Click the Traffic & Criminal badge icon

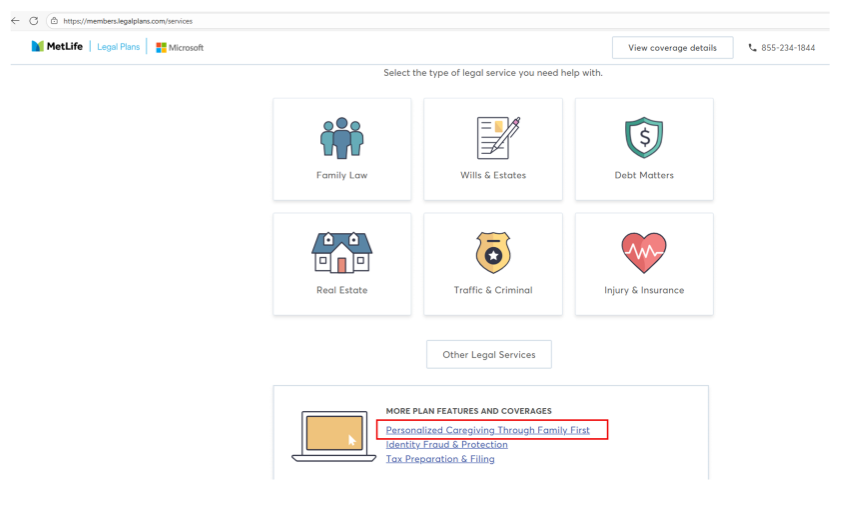(x=492, y=252)
